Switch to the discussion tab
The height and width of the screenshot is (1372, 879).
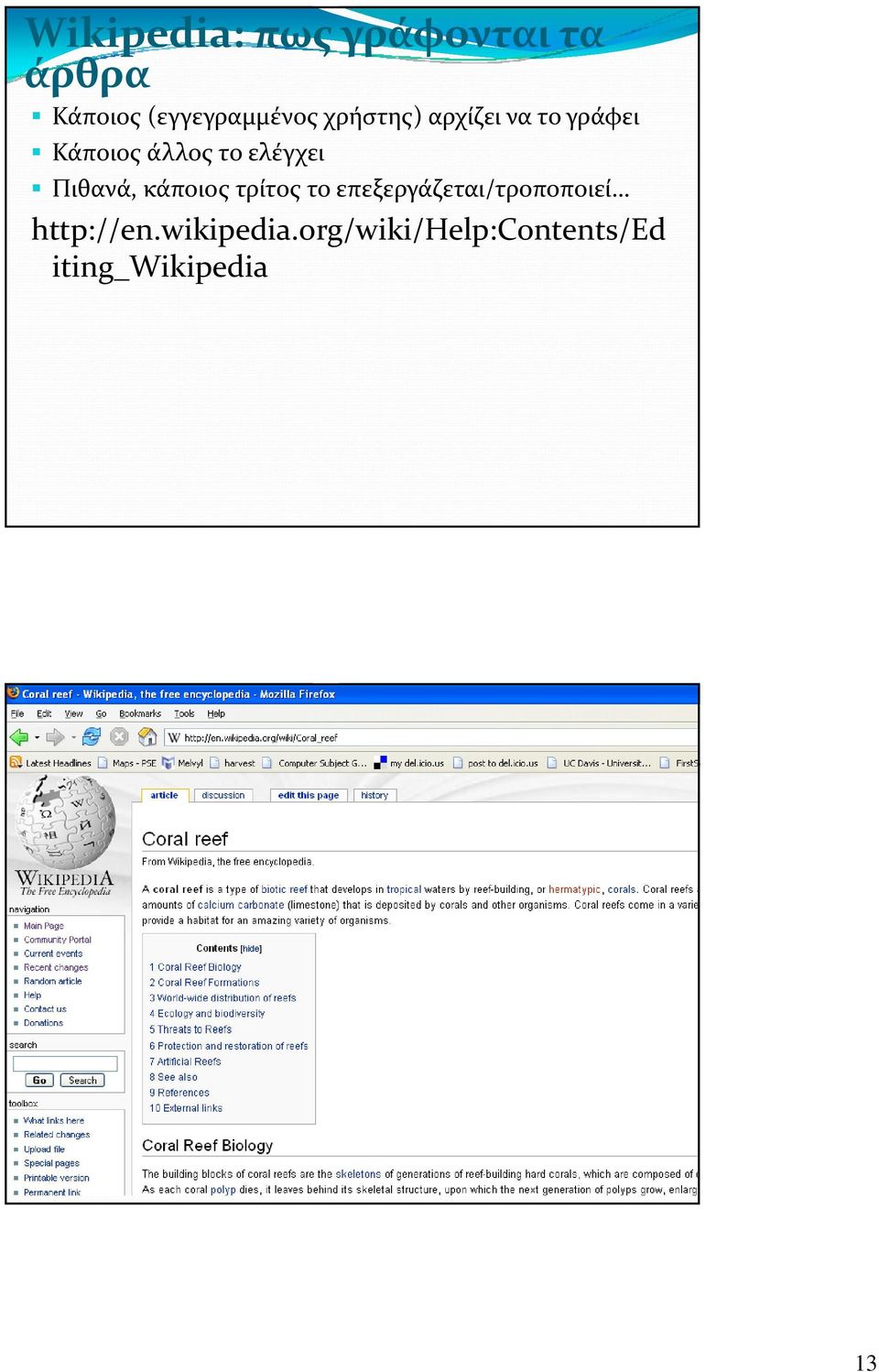click(x=223, y=795)
